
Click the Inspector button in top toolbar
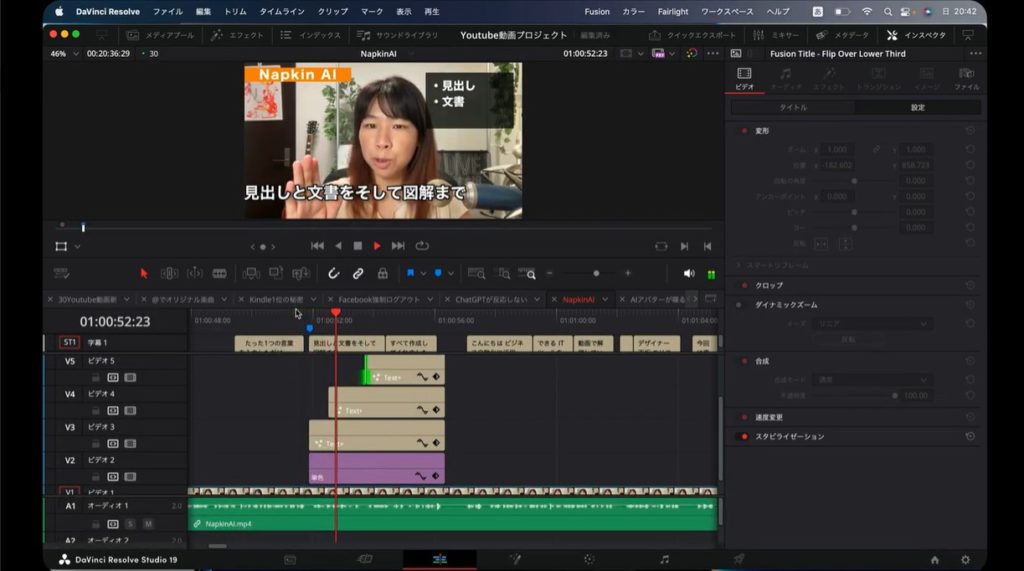(x=916, y=35)
